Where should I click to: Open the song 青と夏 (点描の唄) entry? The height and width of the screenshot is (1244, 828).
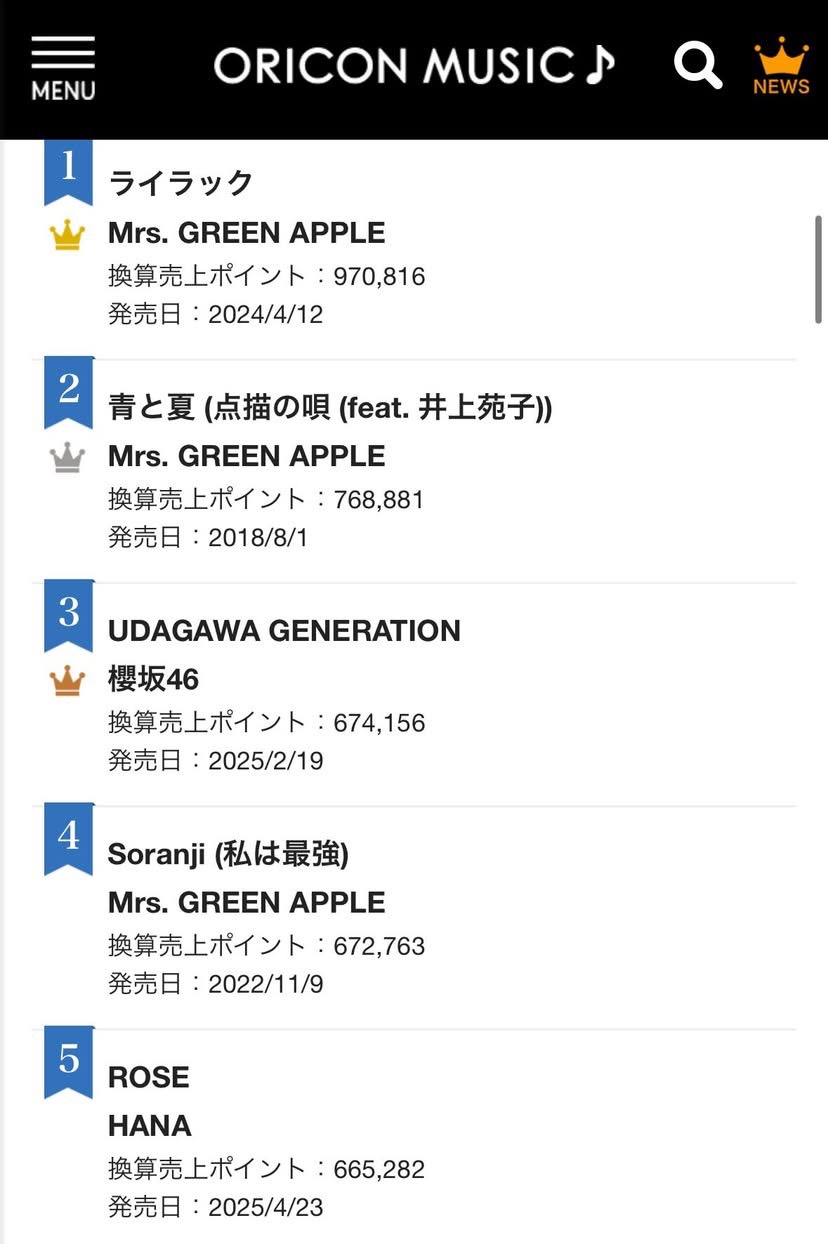330,407
